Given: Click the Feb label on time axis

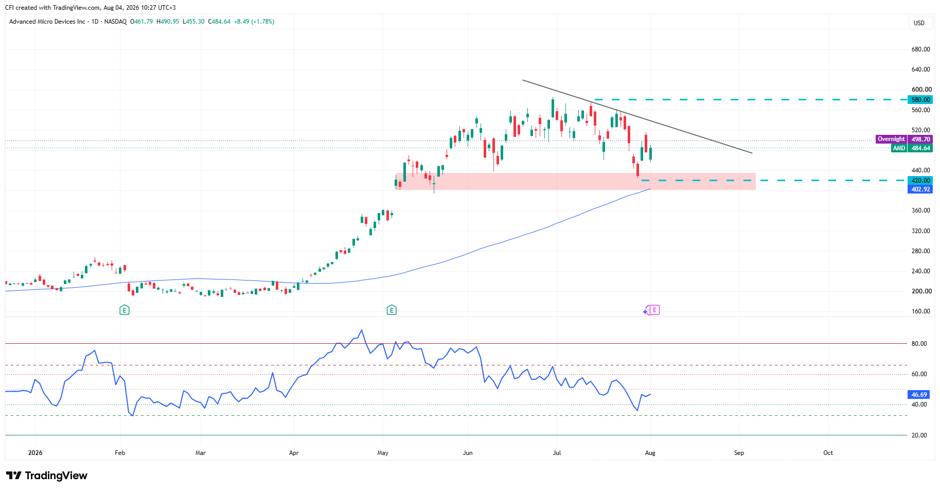Looking at the screenshot, I should (x=119, y=453).
